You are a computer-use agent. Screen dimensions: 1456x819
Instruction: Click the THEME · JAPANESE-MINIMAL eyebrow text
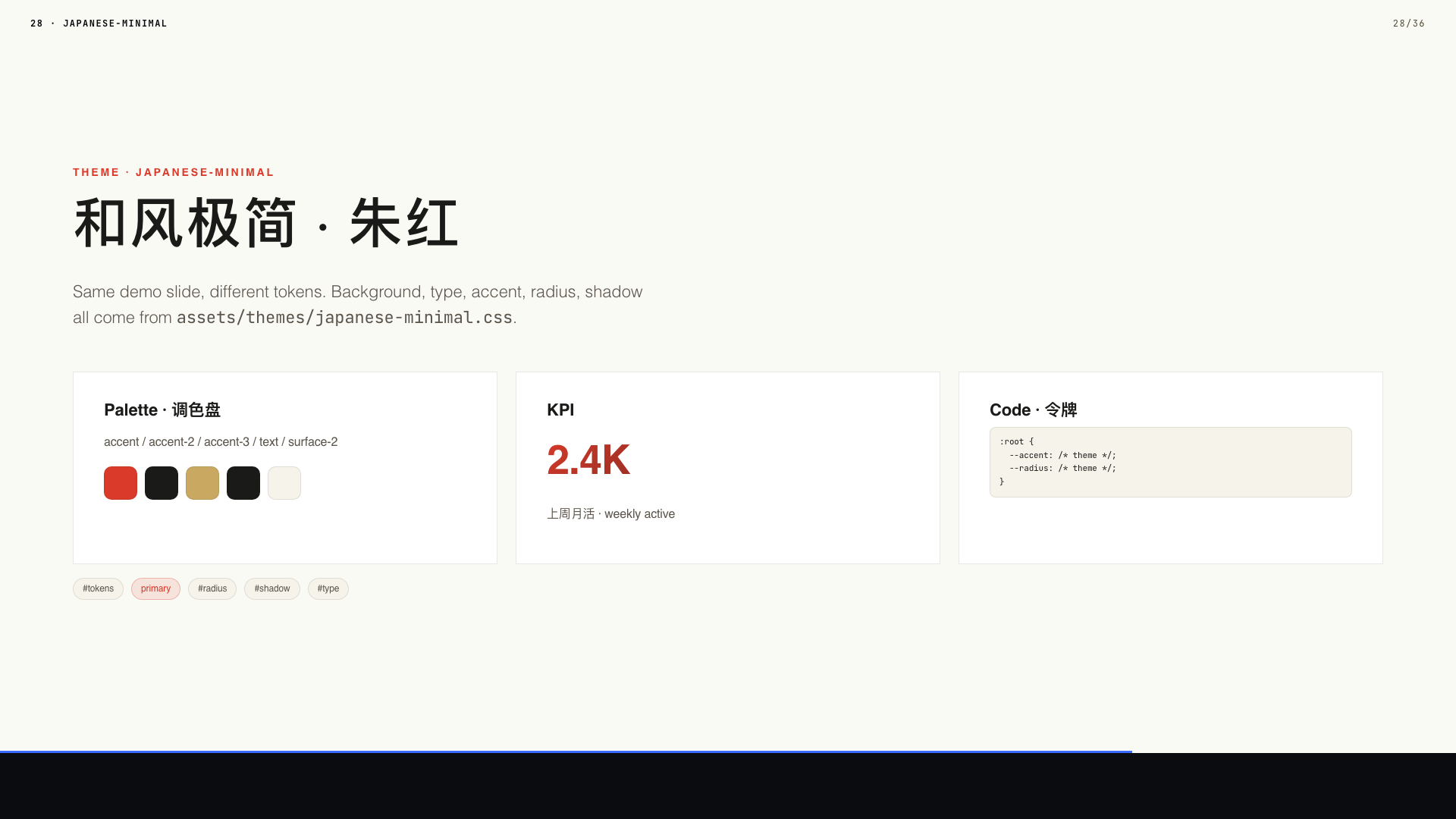174,172
